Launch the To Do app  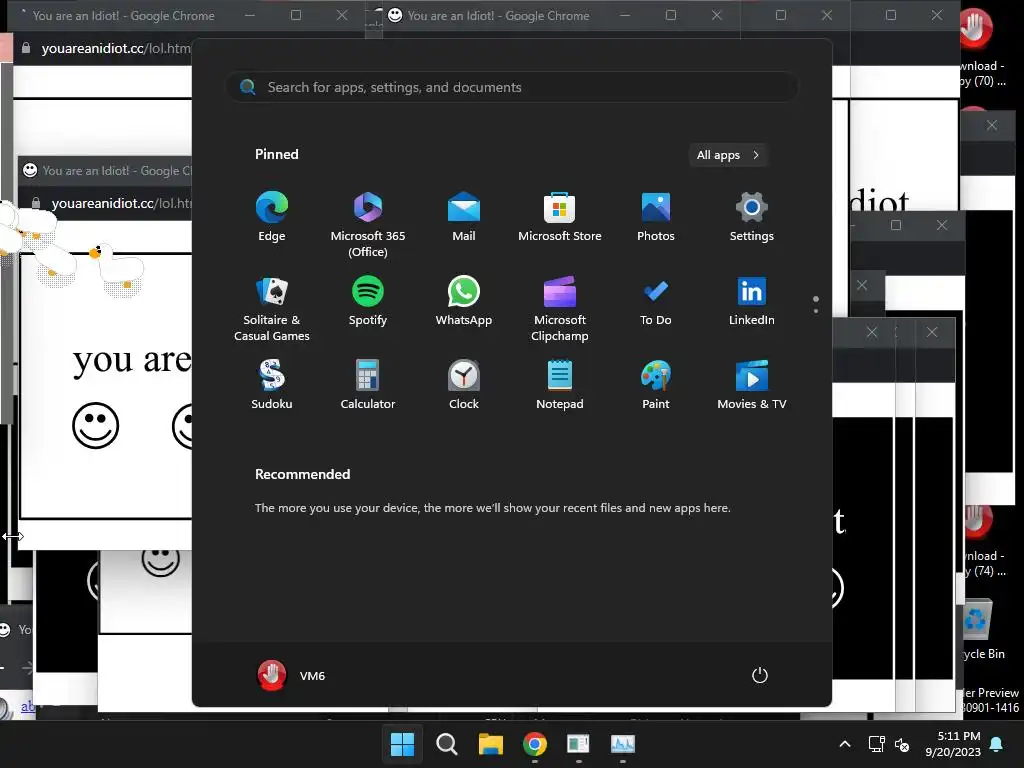656,301
